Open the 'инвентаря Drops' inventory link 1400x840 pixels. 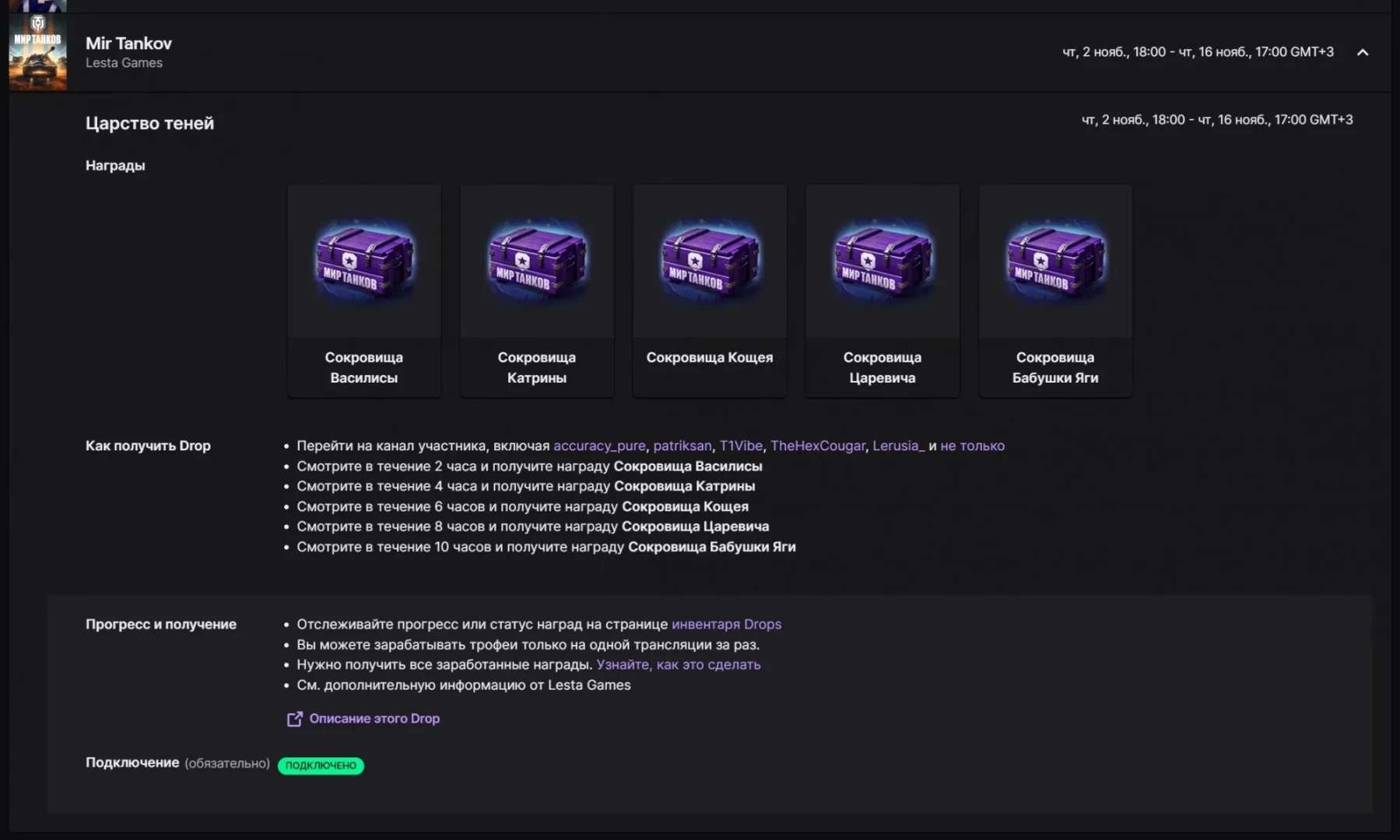pos(726,624)
